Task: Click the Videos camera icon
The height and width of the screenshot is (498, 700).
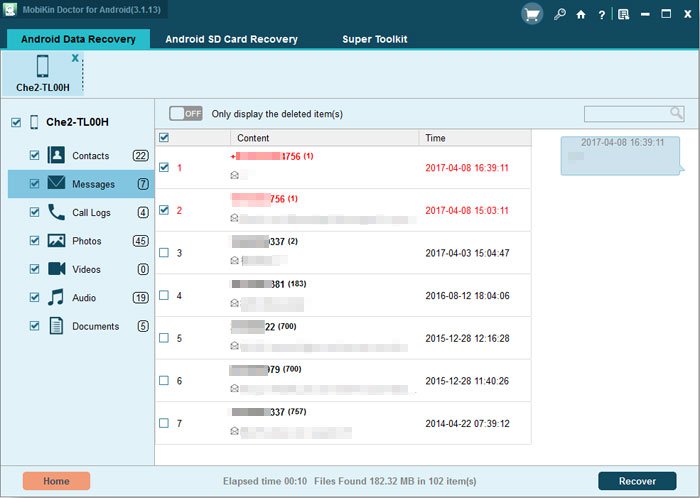Action: [56, 269]
